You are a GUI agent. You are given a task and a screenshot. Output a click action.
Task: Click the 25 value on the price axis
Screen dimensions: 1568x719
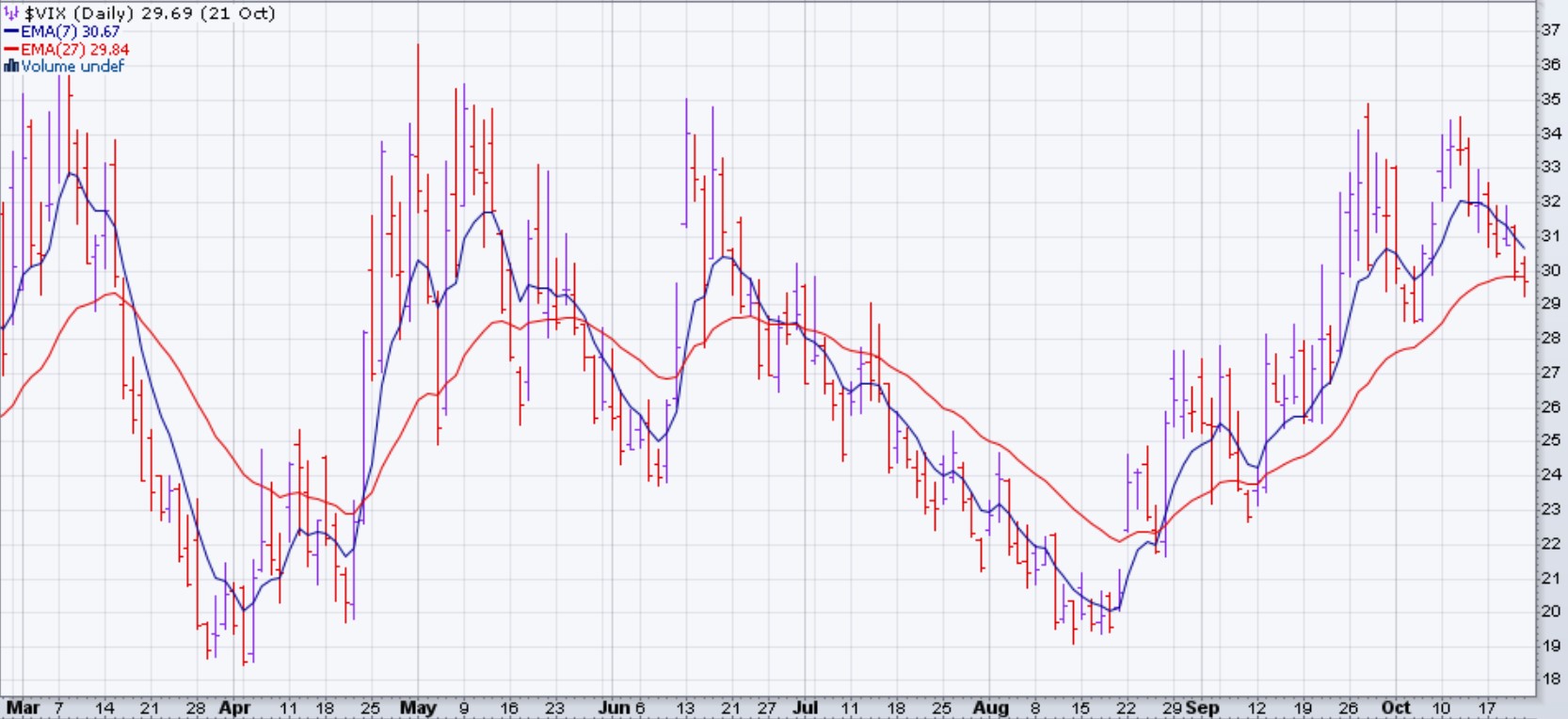tap(1550, 440)
